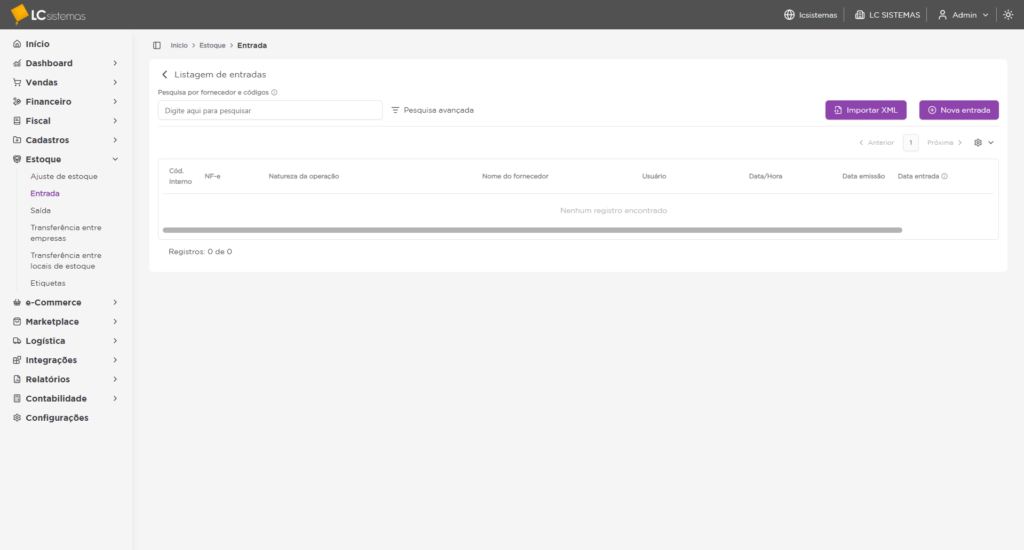Click the back arrow beside Listagem de entradas

click(165, 75)
